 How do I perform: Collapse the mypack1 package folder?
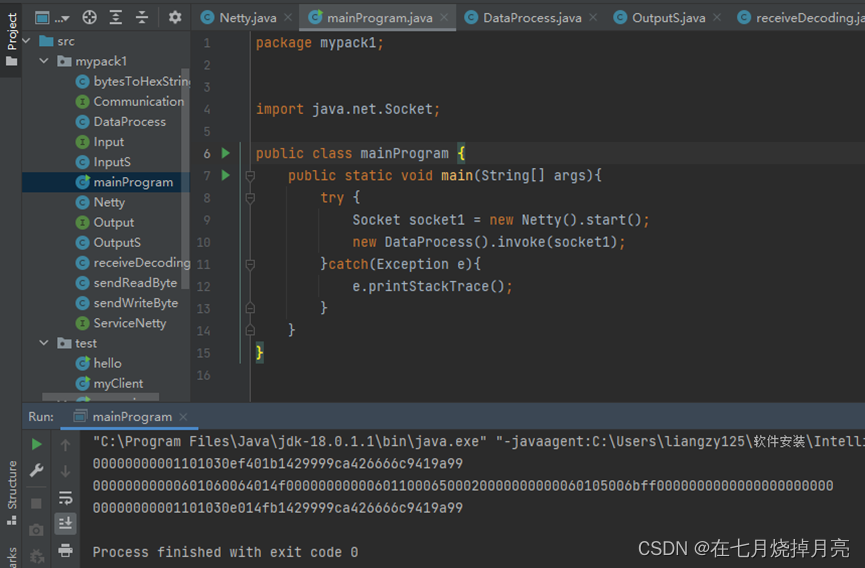pos(45,61)
